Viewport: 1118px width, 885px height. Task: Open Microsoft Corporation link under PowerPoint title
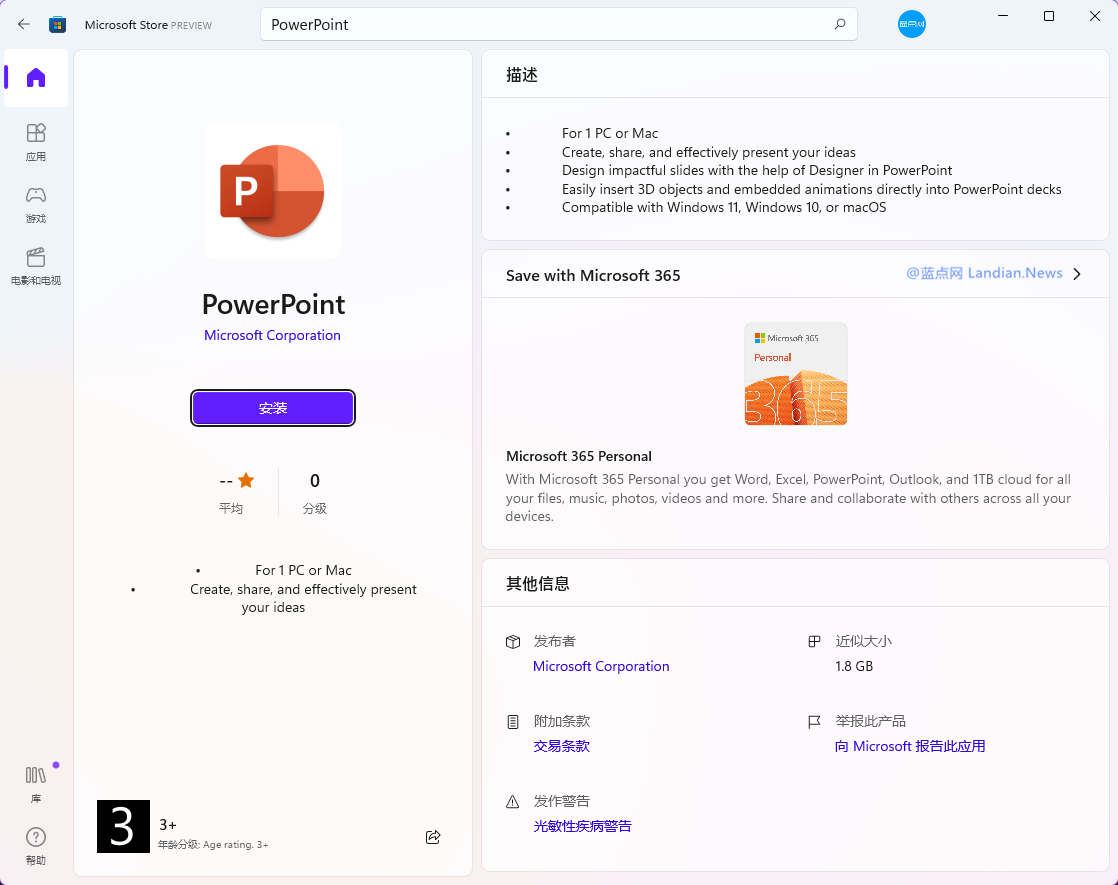(272, 335)
